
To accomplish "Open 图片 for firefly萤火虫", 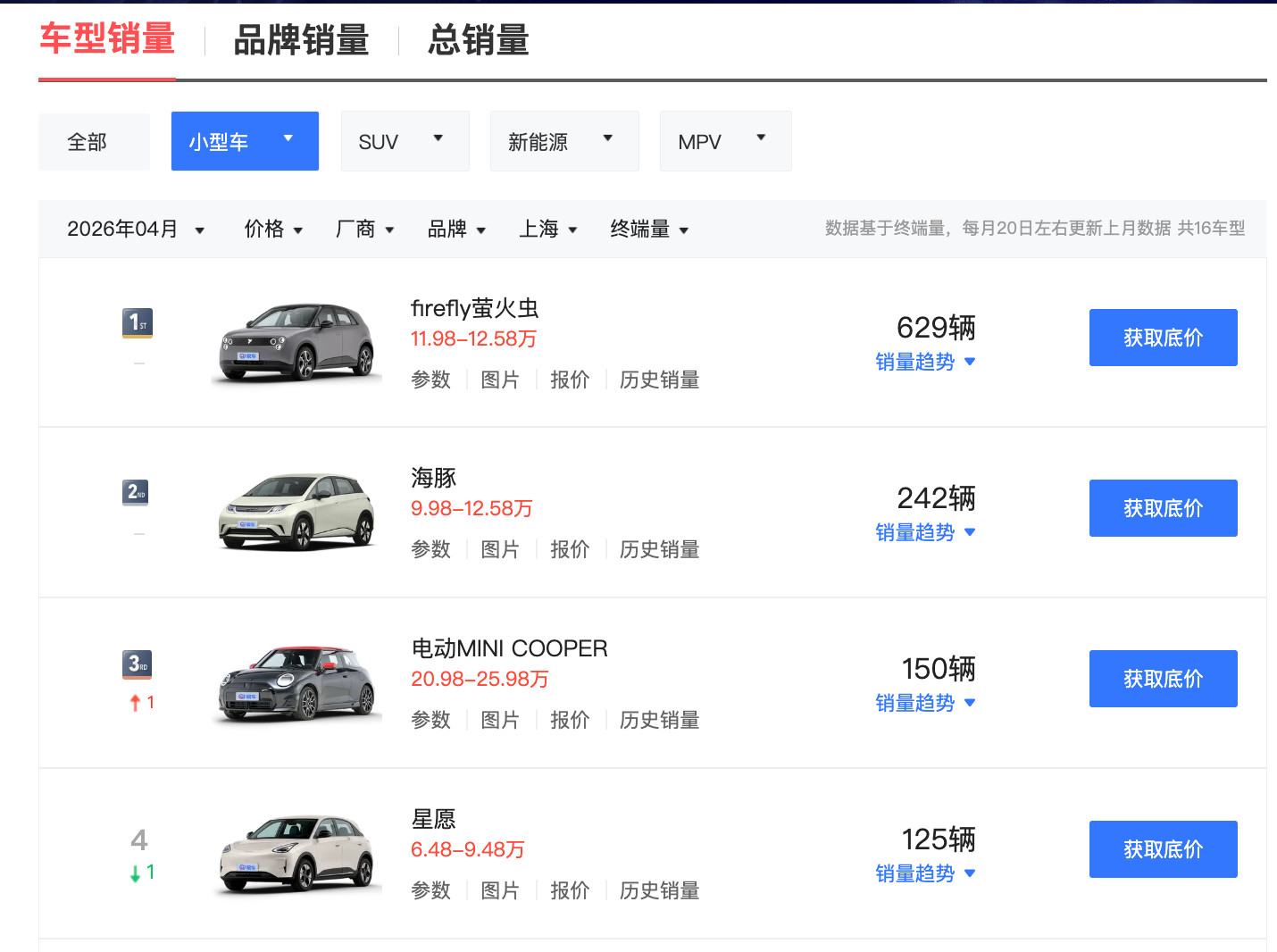I will pyautogui.click(x=500, y=380).
